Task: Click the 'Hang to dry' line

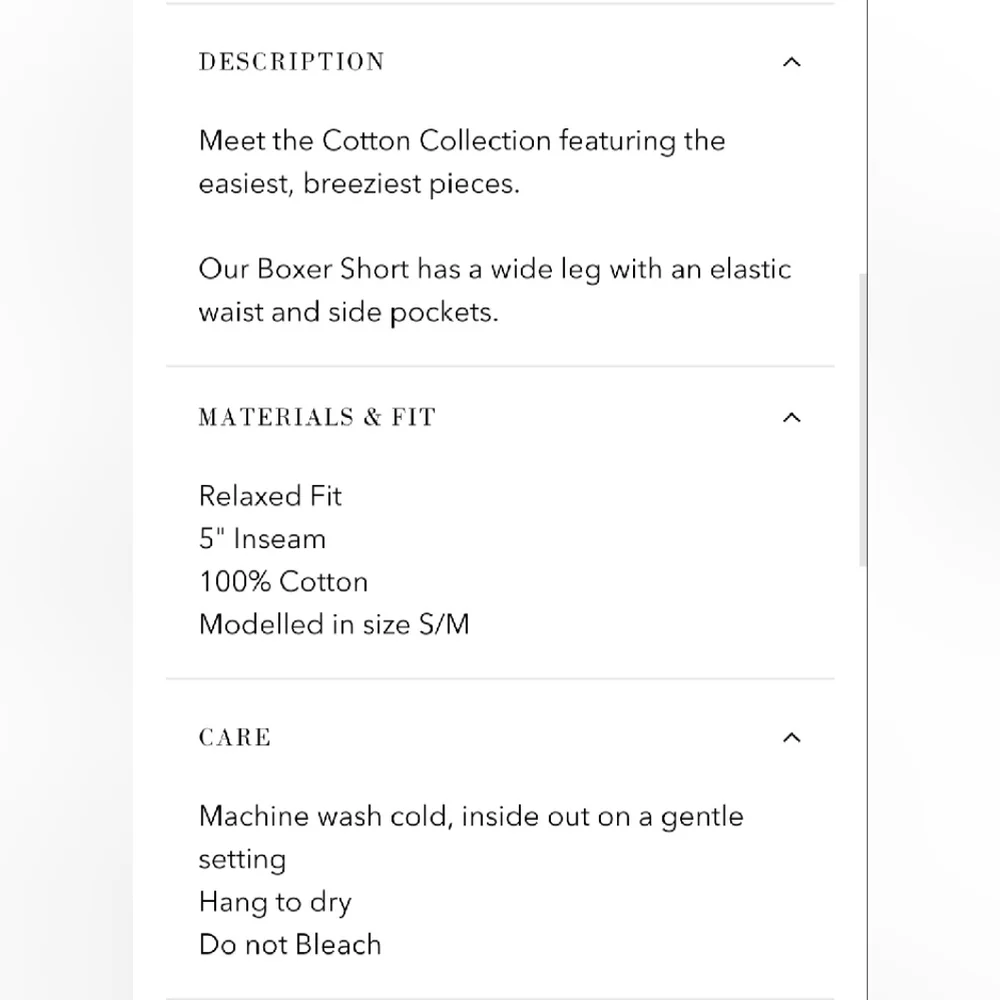Action: point(275,902)
